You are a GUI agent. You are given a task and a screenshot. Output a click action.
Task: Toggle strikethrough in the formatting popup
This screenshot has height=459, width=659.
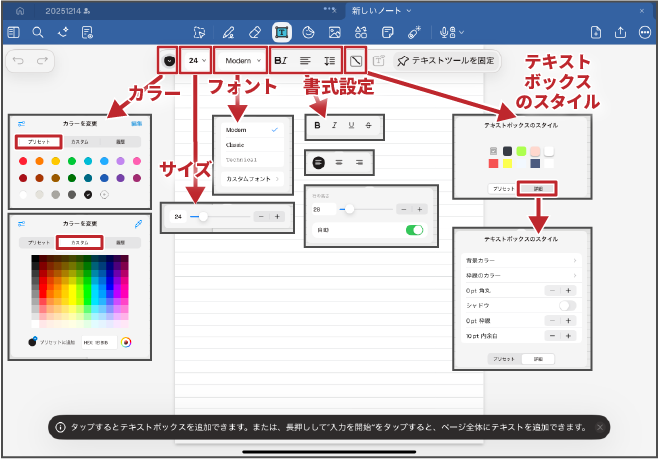tap(368, 125)
